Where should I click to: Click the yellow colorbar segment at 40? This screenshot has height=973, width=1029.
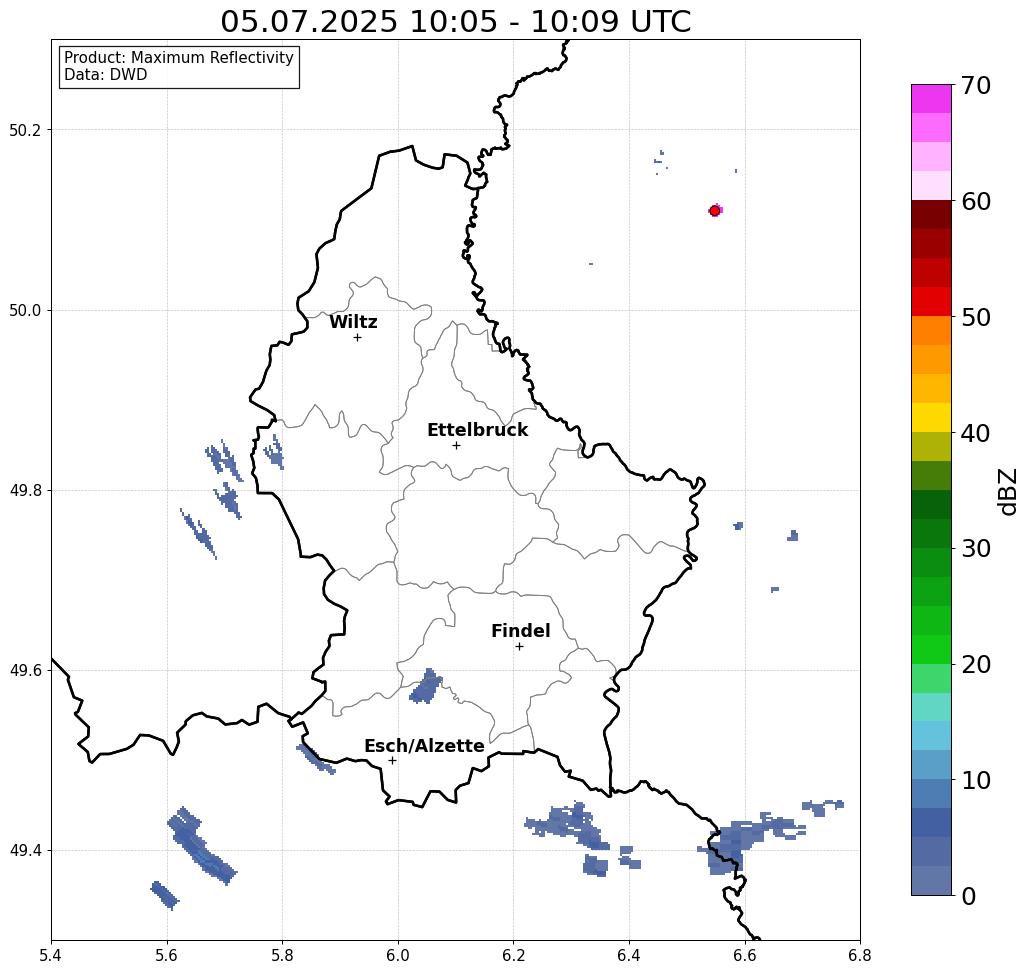click(931, 417)
